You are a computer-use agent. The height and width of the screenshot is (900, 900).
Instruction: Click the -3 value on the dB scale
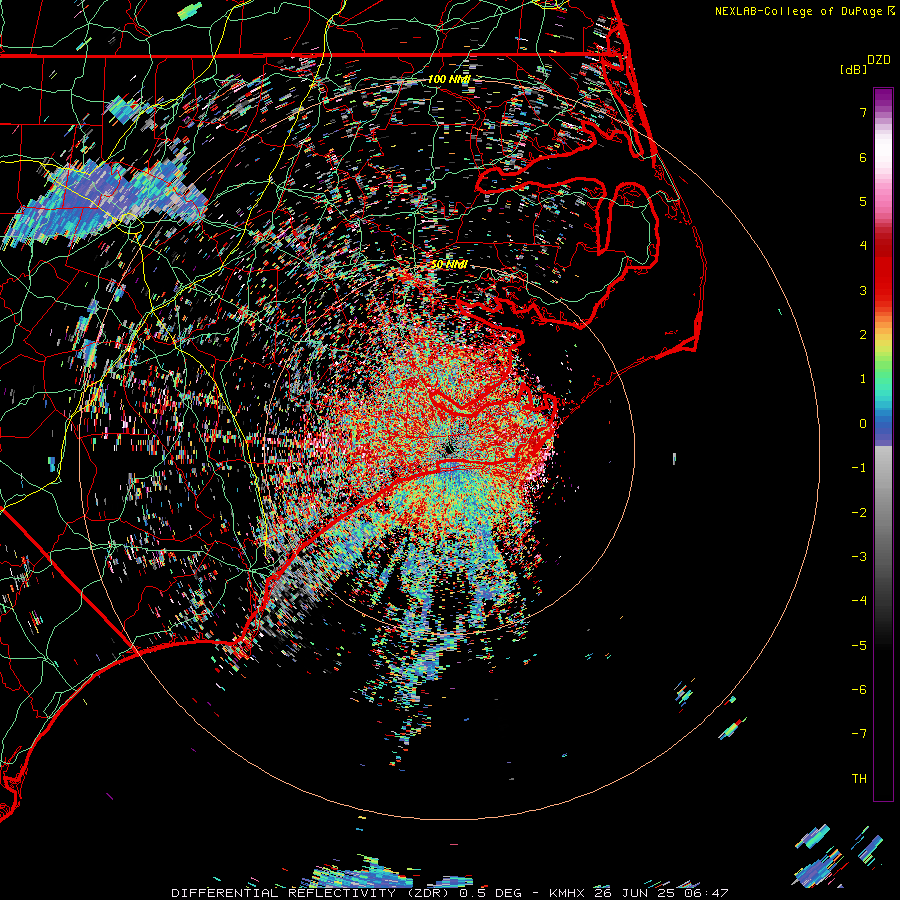pos(859,557)
